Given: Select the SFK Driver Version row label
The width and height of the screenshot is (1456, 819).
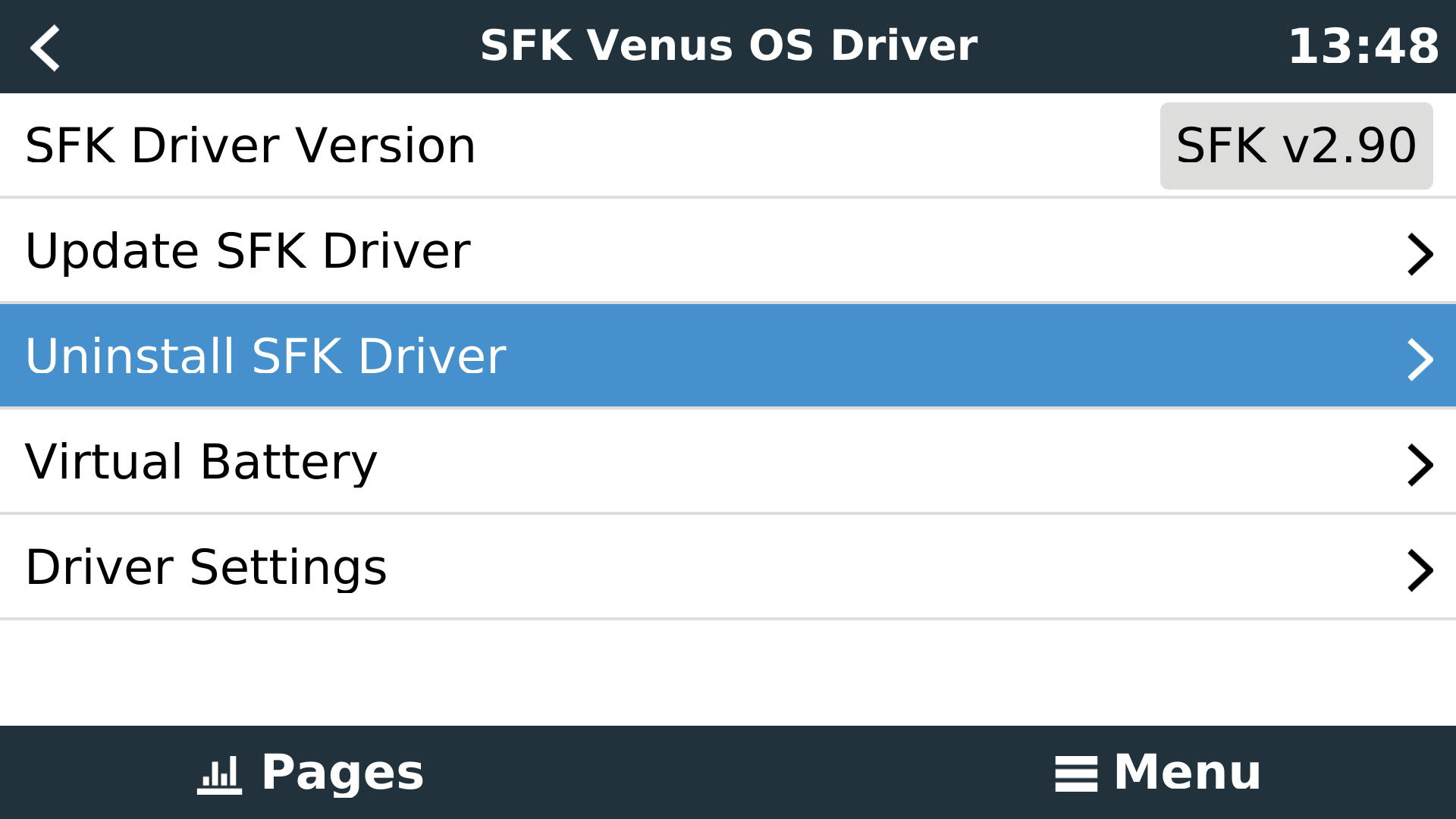Looking at the screenshot, I should point(250,146).
